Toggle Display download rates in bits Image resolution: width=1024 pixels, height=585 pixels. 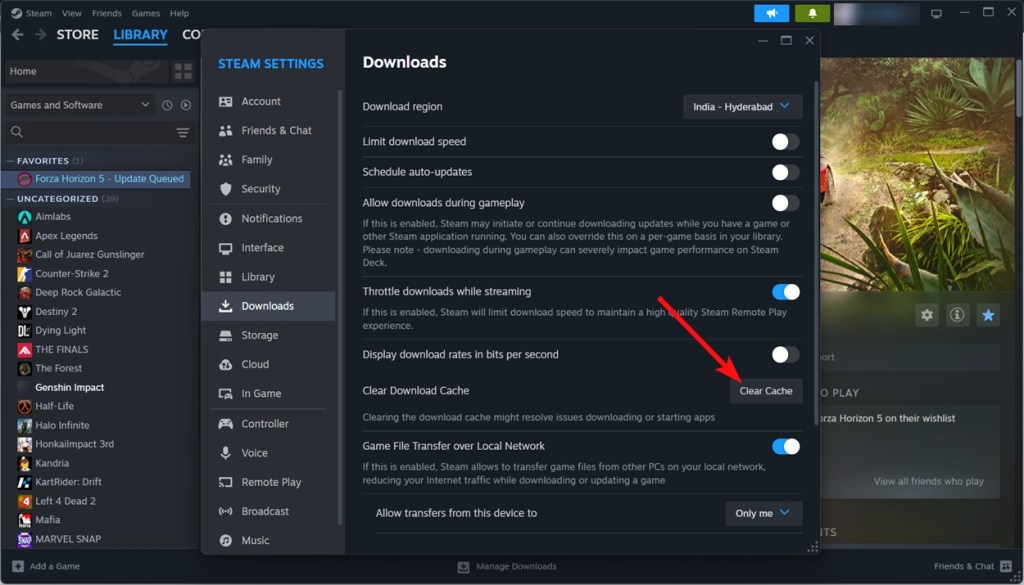tap(785, 355)
